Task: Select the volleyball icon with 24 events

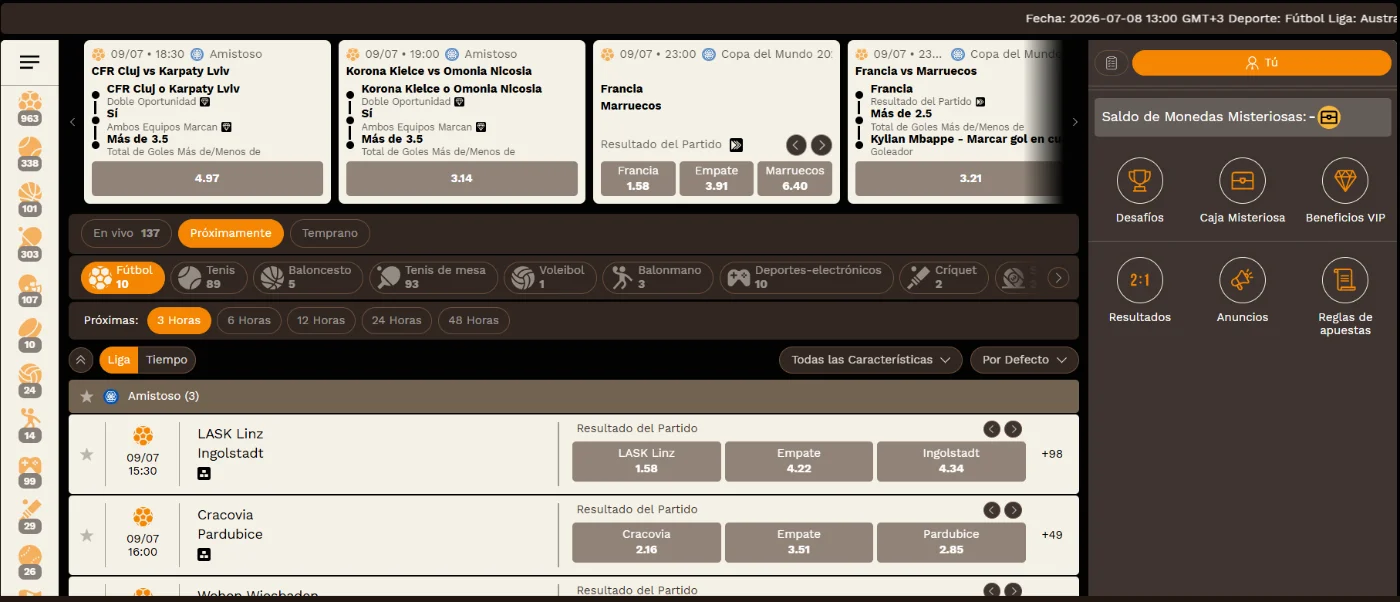Action: (30, 381)
